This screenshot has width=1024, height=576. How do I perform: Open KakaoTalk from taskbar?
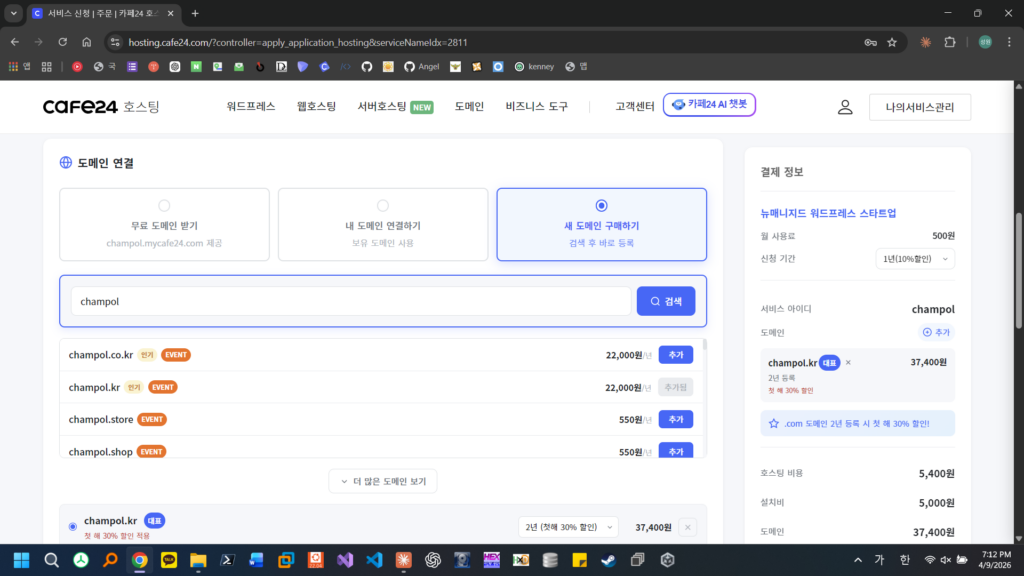pos(168,560)
